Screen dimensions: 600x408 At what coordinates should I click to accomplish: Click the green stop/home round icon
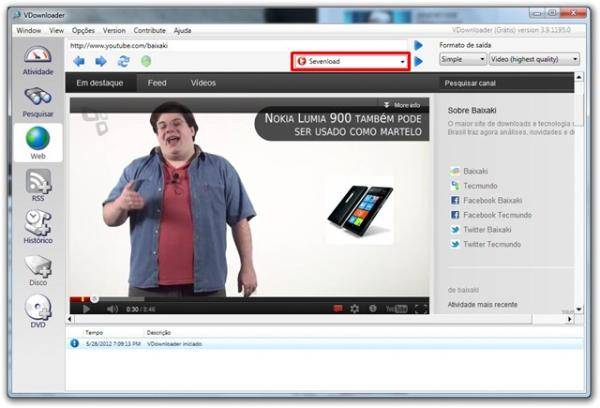click(146, 61)
